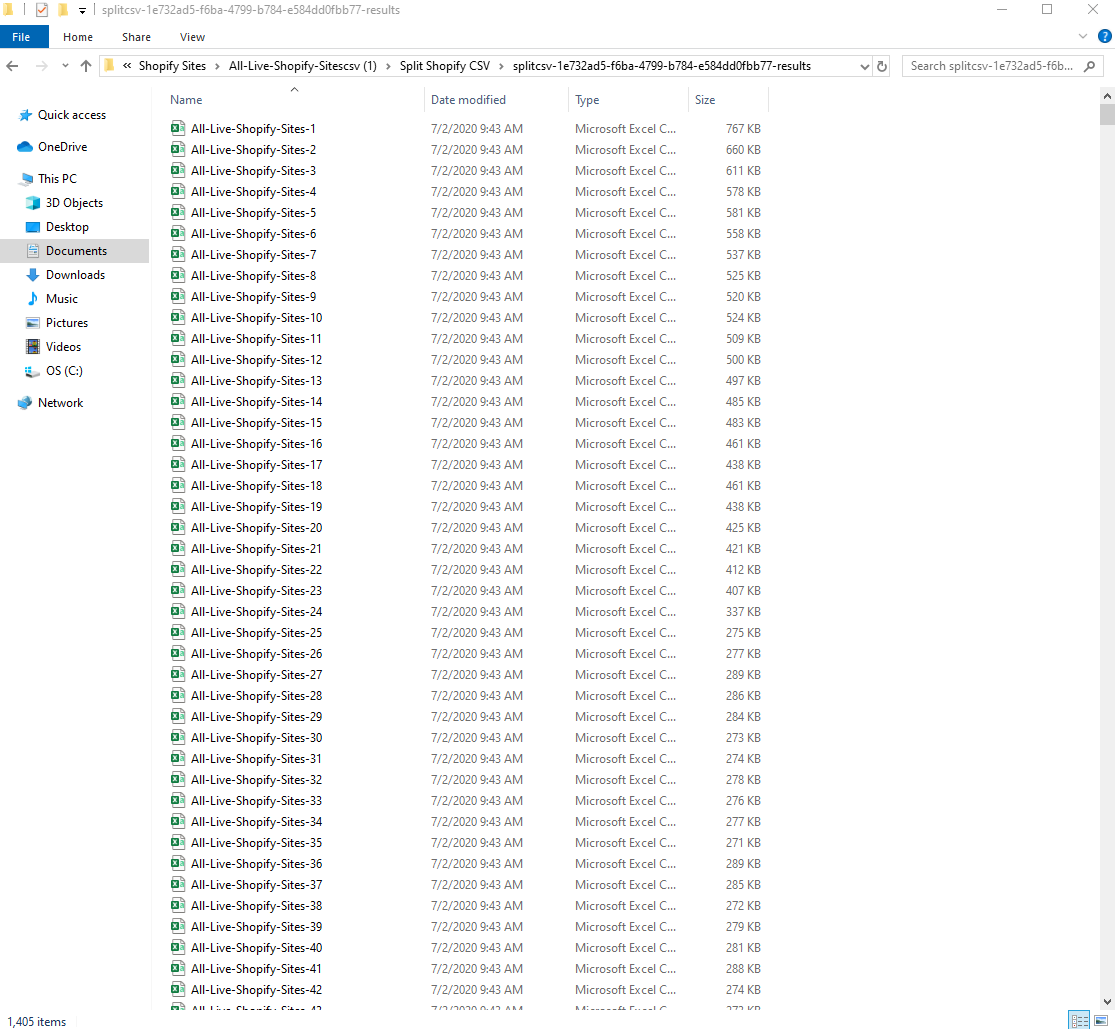Viewport: 1115px width, 1029px height.
Task: Click Excel icon of All-Live-Shopify-Sites-1
Action: point(178,129)
